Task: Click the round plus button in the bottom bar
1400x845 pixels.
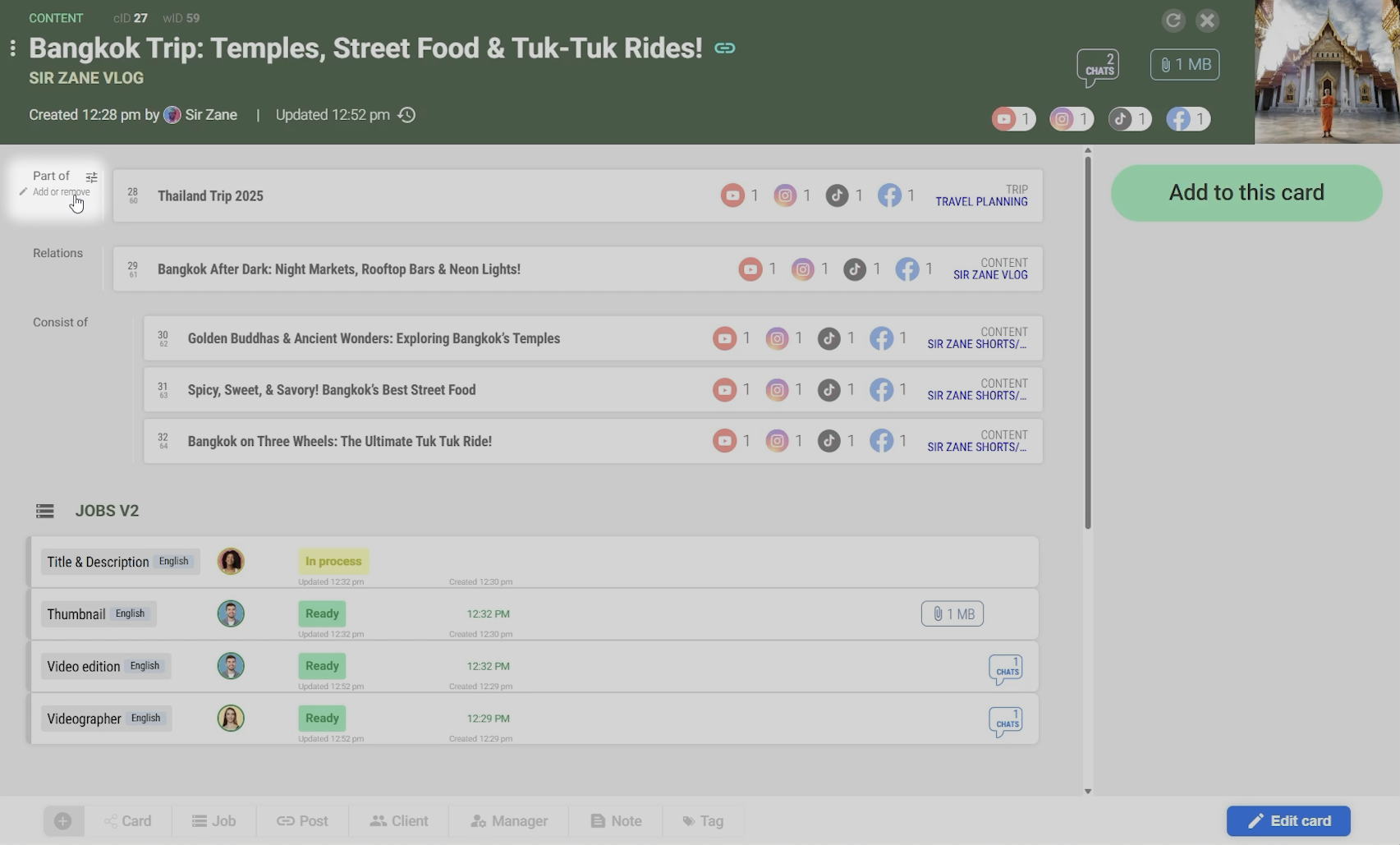Action: [63, 820]
